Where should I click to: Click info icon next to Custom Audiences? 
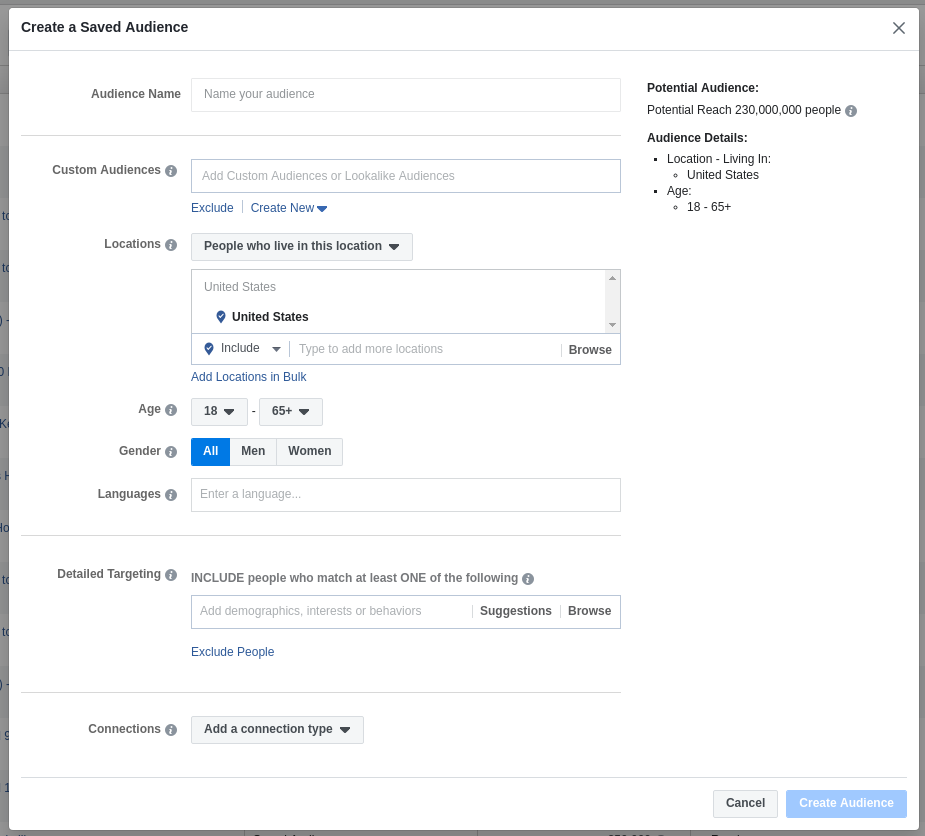click(x=171, y=171)
